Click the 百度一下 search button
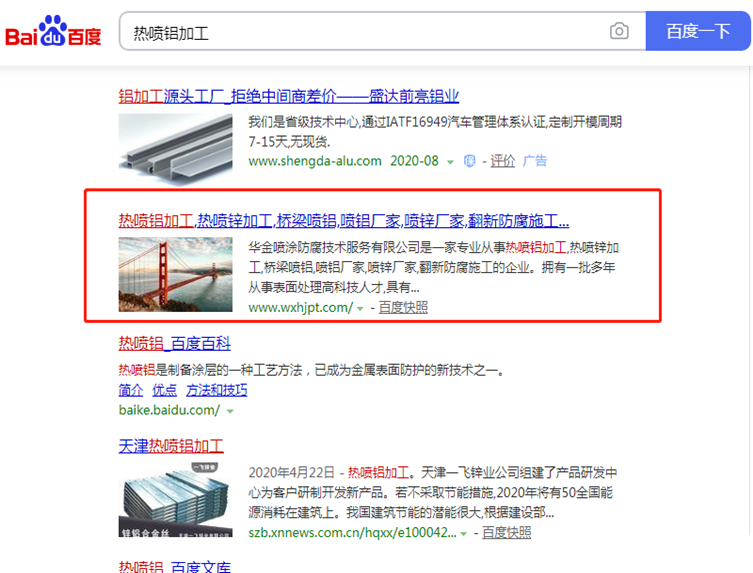The width and height of the screenshot is (753, 573). tap(698, 31)
